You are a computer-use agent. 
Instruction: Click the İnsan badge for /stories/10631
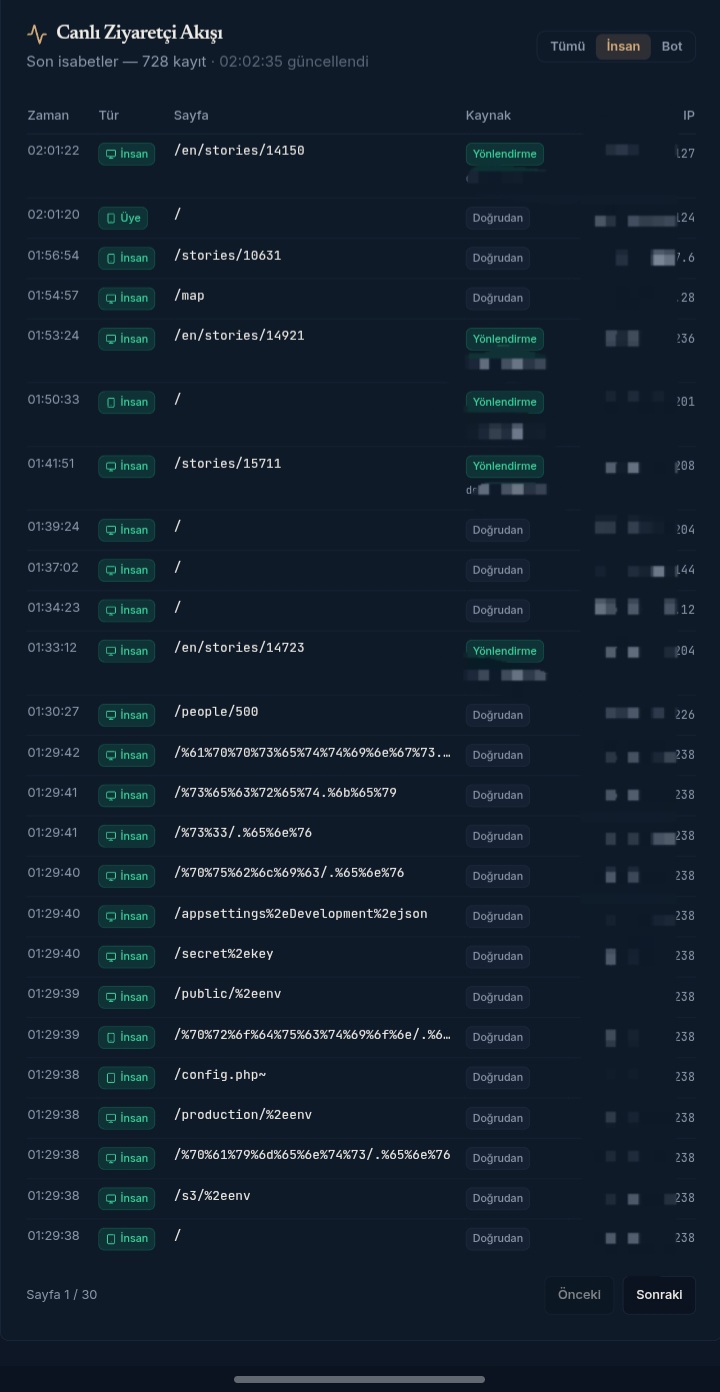126,258
